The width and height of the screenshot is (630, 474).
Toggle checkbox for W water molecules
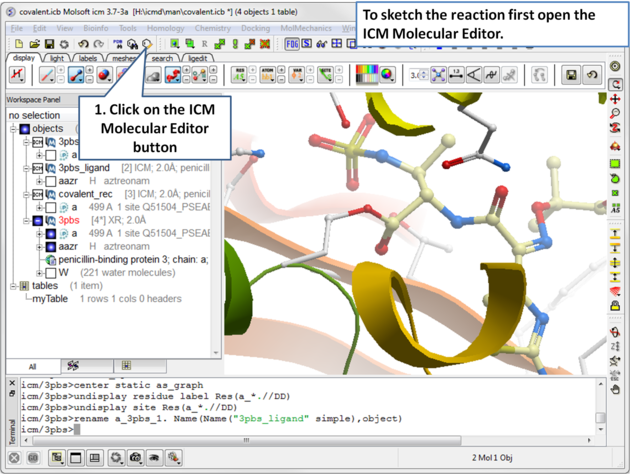click(x=51, y=272)
